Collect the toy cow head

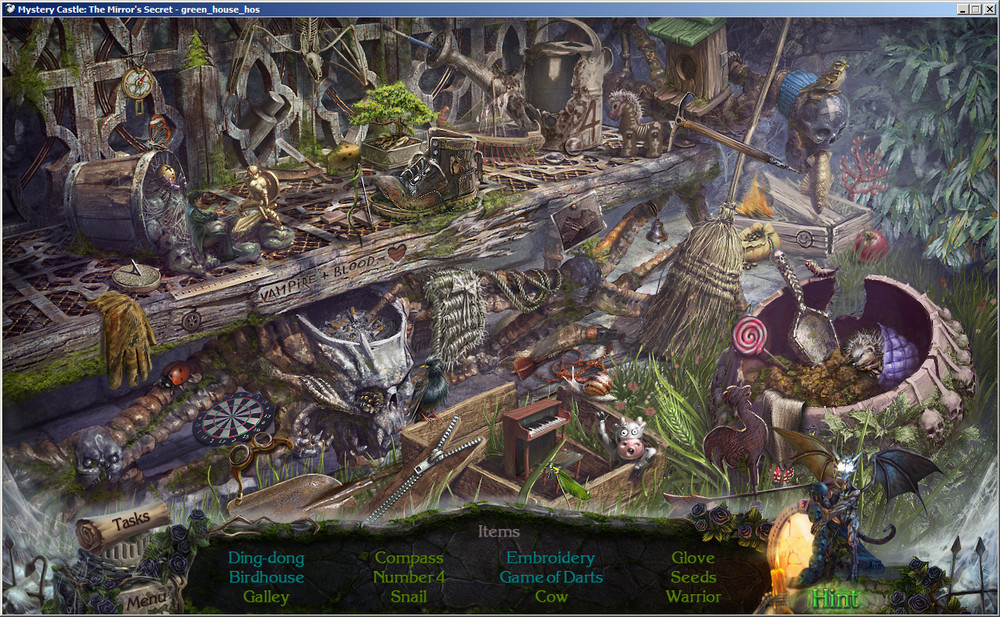point(629,439)
